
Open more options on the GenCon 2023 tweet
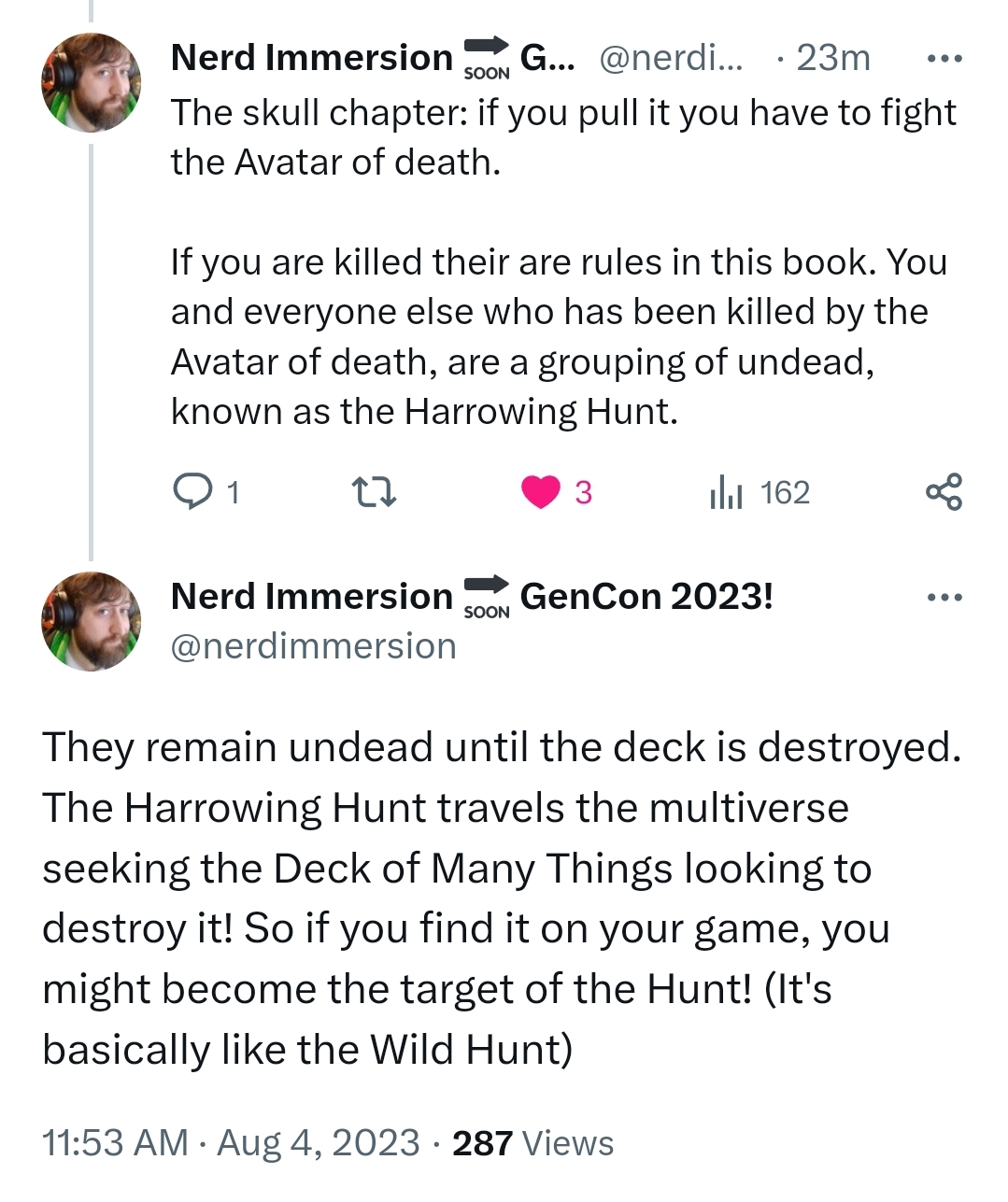pos(944,598)
